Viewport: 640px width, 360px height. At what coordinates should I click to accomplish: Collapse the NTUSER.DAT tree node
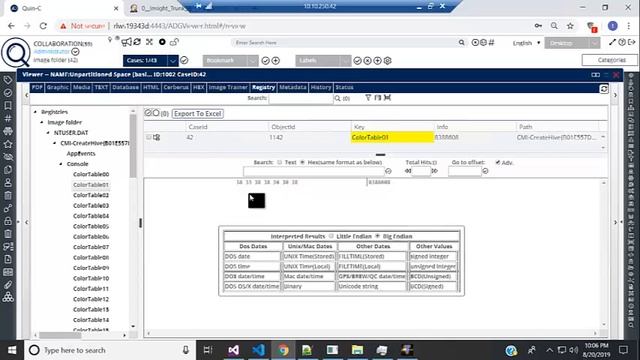(48, 133)
